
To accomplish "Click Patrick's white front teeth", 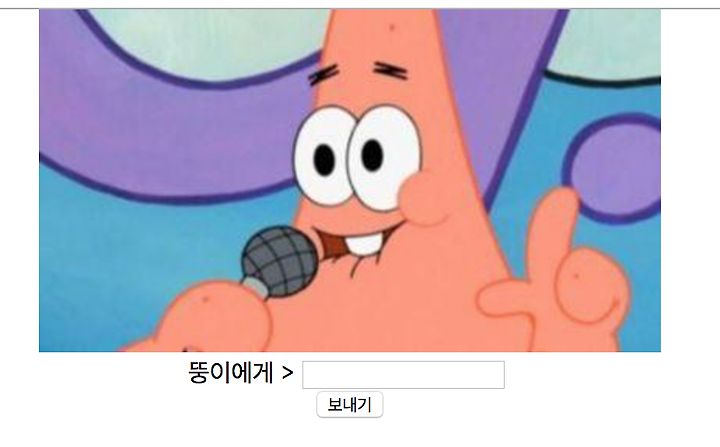I will (365, 244).
